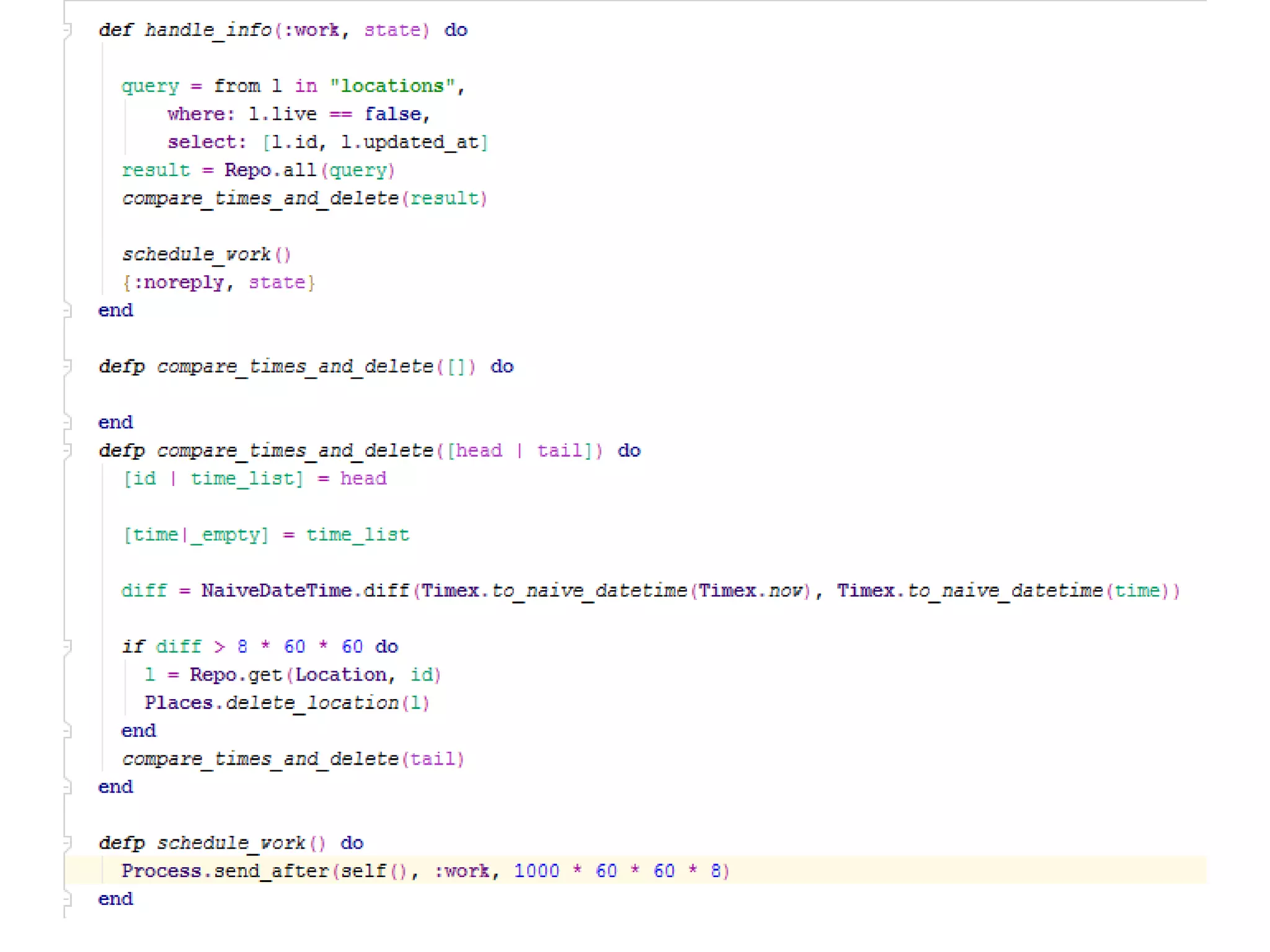Click the query variable assignment
Viewport: 1270px width, 952px height.
pos(150,86)
